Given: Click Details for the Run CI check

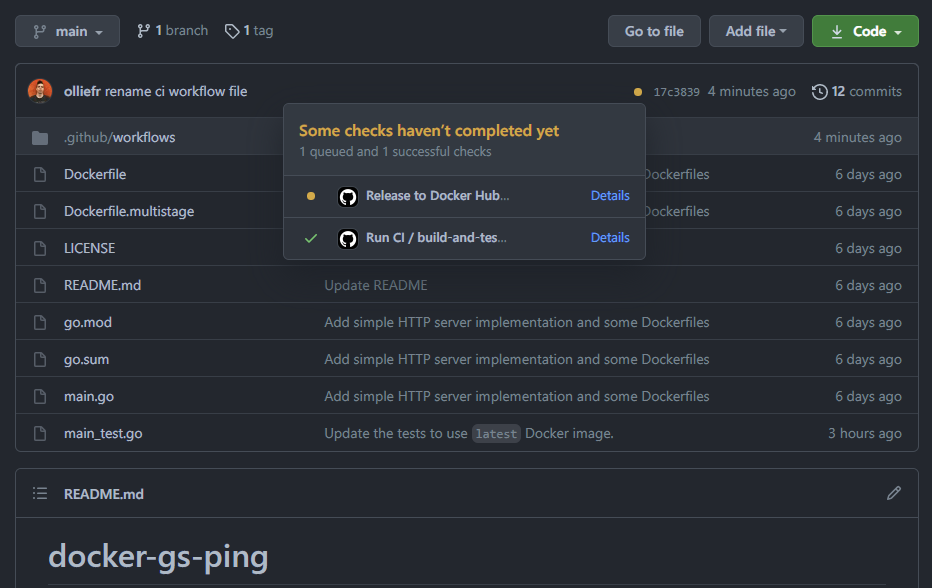Looking at the screenshot, I should pos(610,237).
